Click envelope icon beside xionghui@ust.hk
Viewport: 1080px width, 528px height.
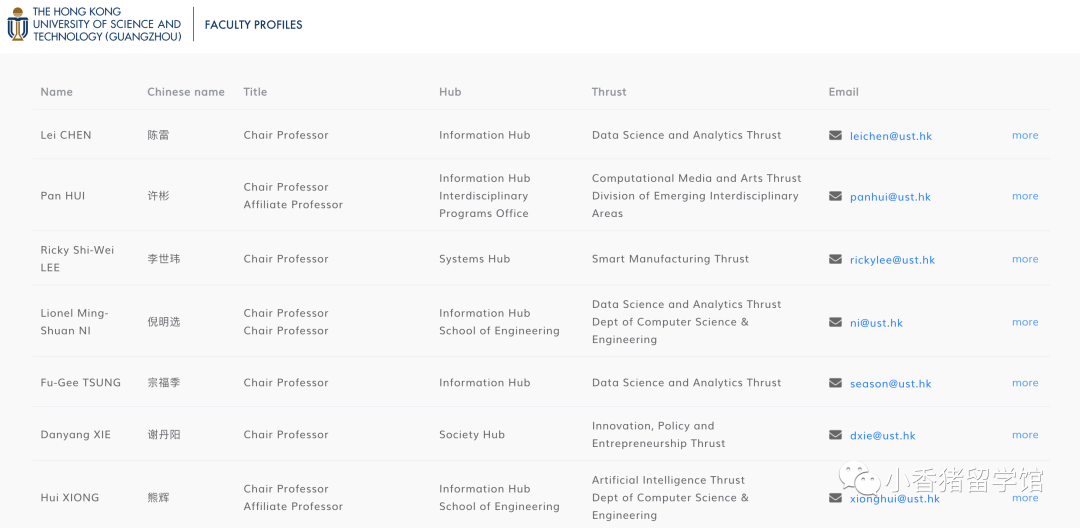(x=835, y=498)
